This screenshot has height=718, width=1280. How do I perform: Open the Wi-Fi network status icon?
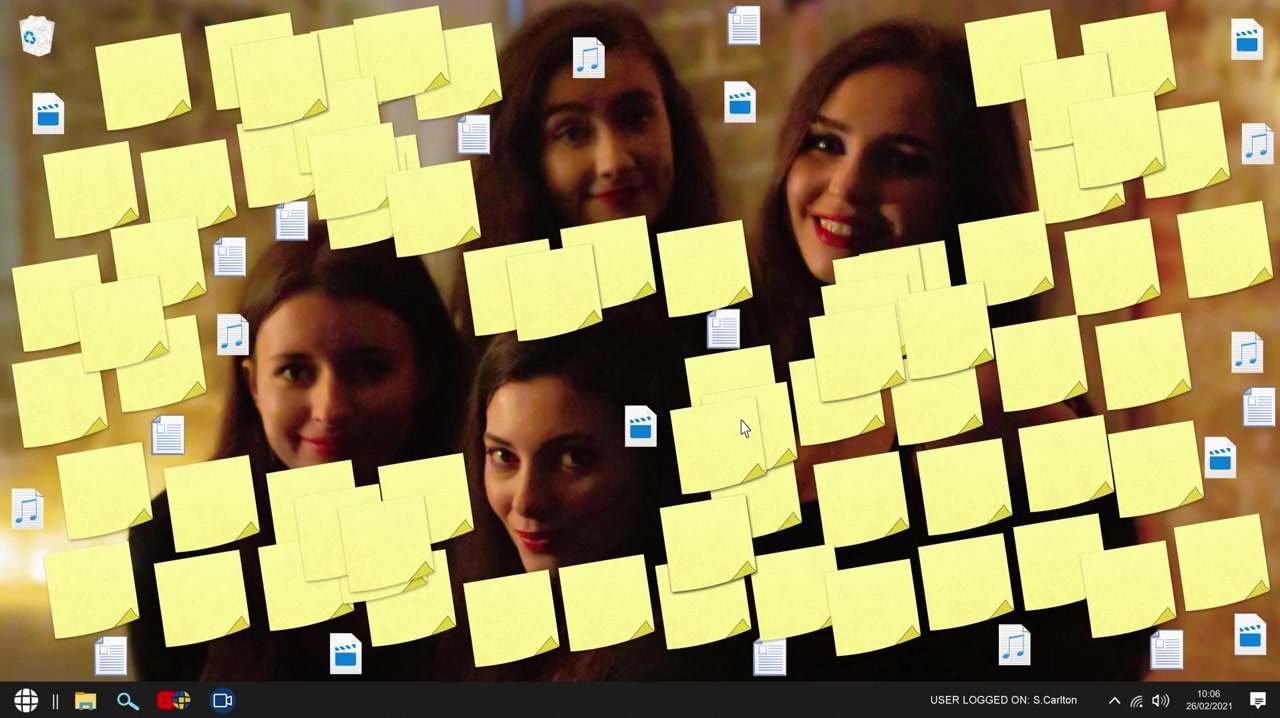pos(1137,700)
